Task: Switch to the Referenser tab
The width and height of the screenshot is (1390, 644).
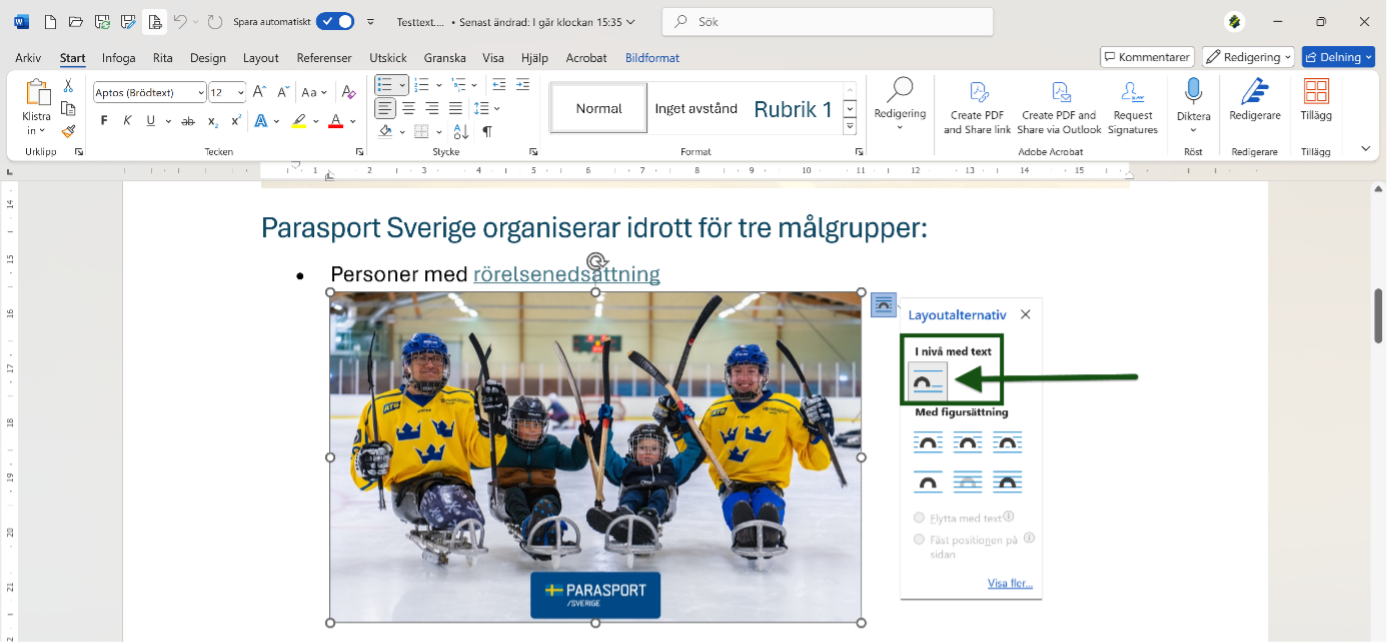Action: click(x=324, y=58)
